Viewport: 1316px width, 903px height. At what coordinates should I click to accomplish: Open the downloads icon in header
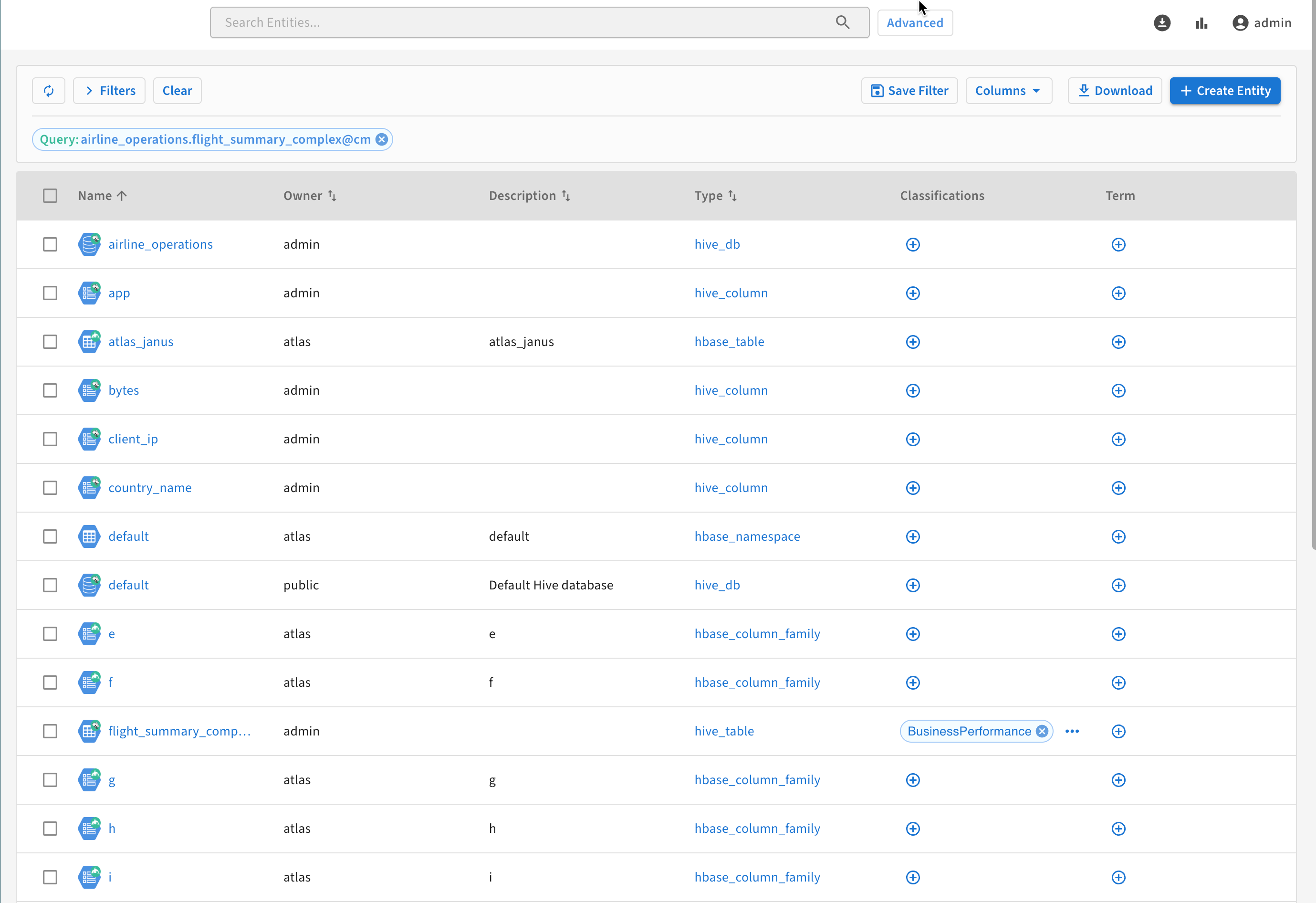coord(1162,22)
